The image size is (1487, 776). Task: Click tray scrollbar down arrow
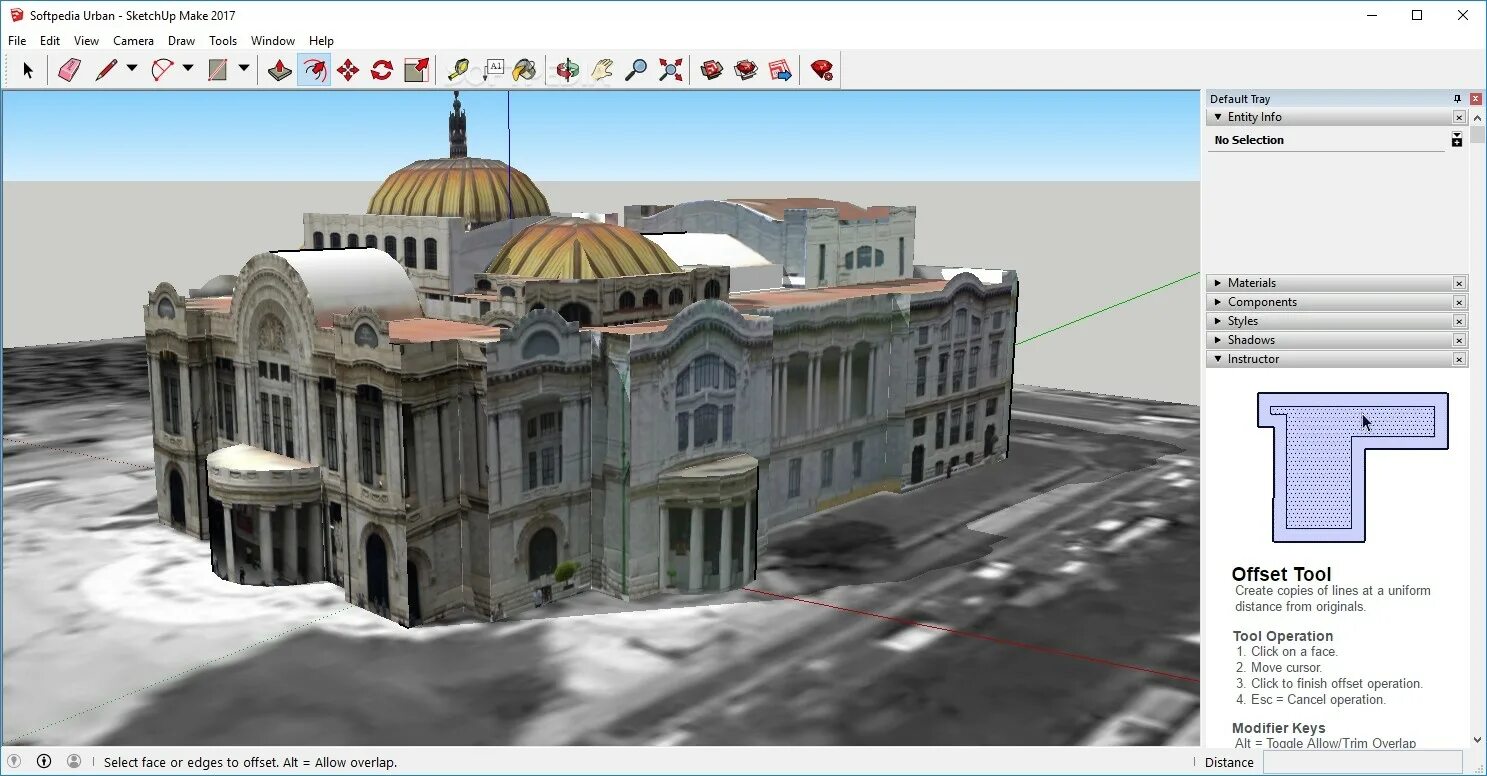tap(1478, 739)
